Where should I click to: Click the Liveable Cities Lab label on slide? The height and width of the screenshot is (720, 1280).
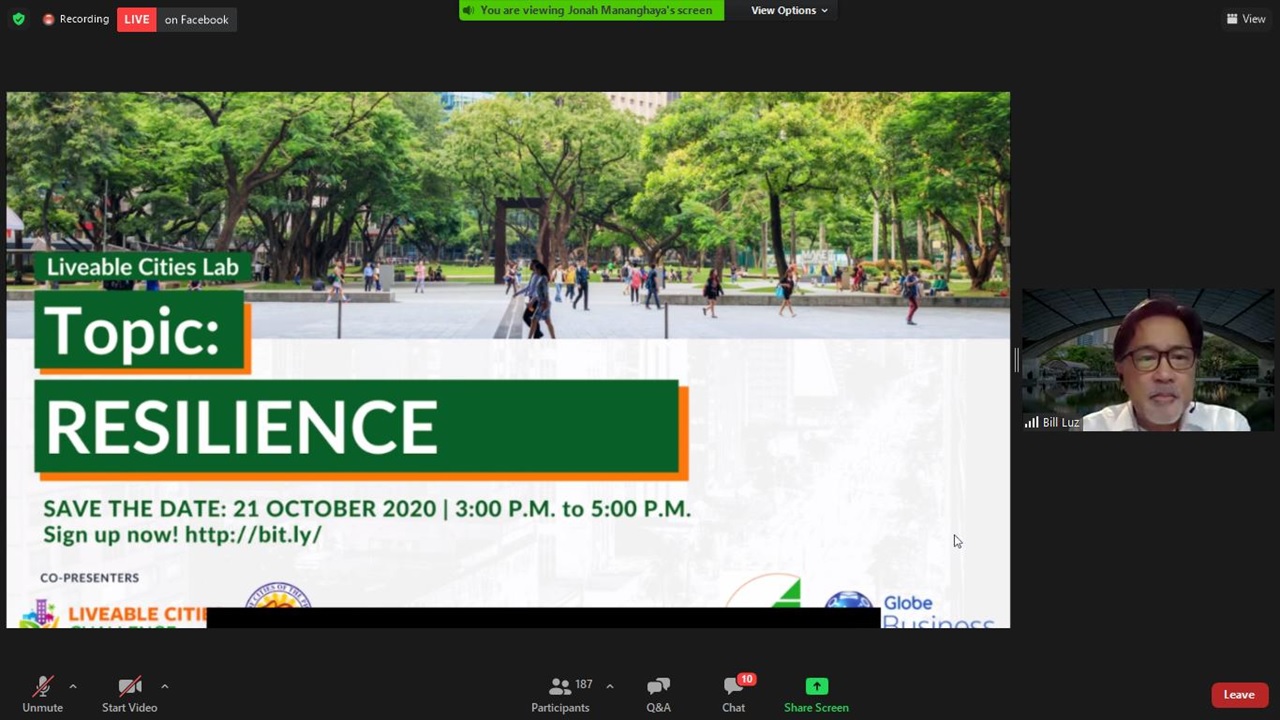pos(142,267)
